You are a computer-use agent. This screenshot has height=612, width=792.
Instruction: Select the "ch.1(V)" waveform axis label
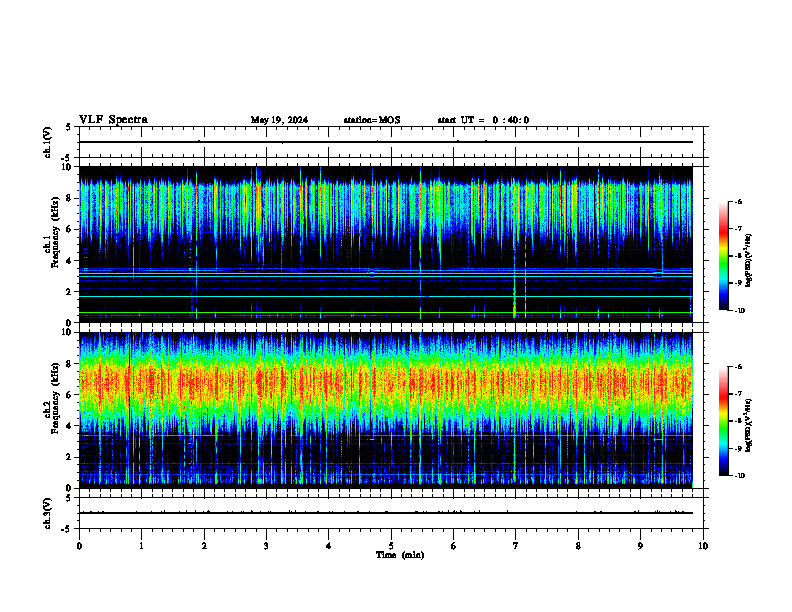point(47,142)
